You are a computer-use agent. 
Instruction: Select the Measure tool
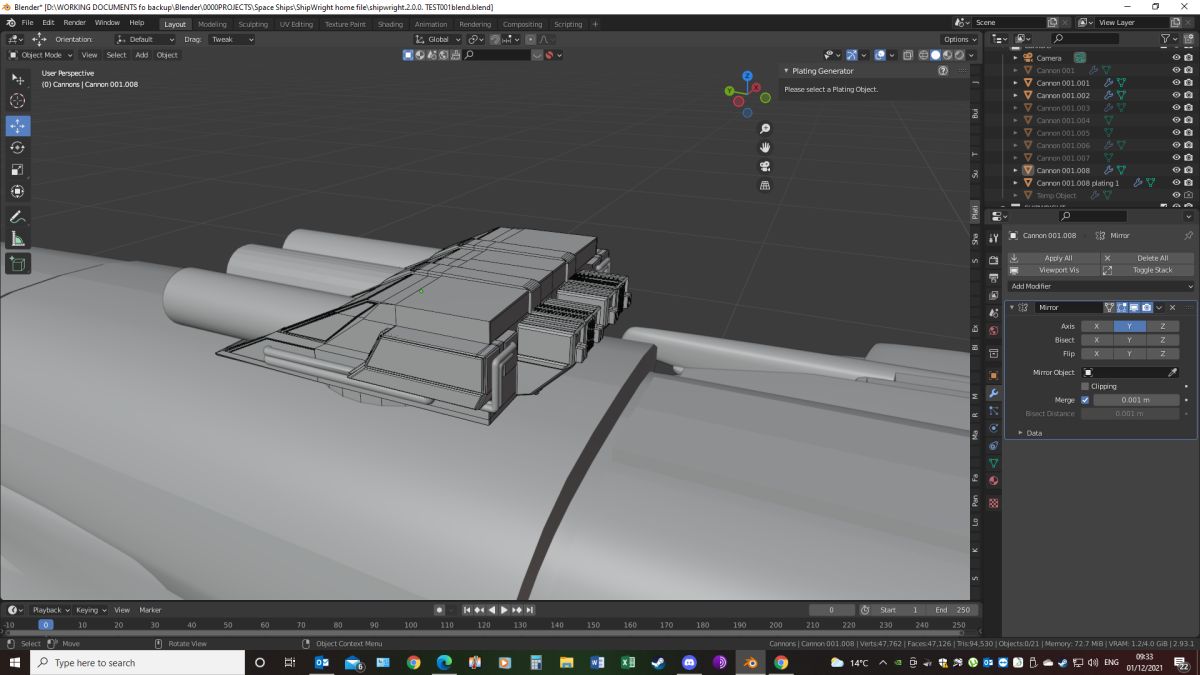(17, 238)
